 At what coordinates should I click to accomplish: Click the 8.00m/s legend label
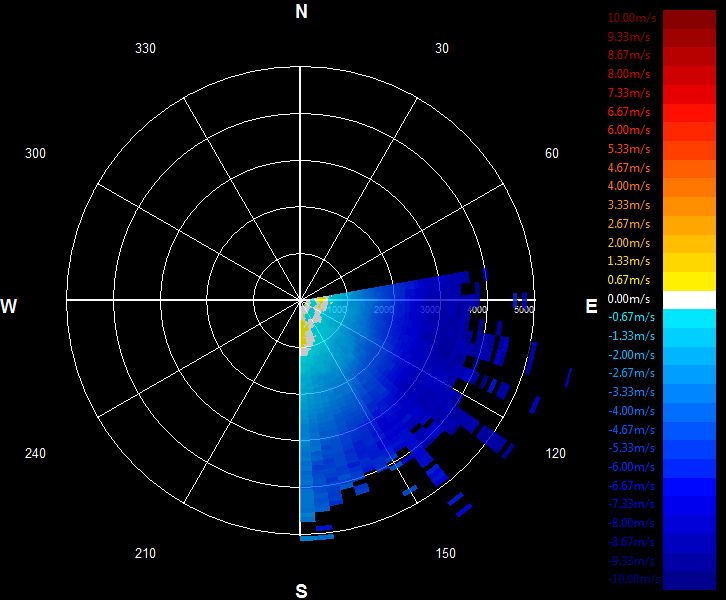coord(629,74)
